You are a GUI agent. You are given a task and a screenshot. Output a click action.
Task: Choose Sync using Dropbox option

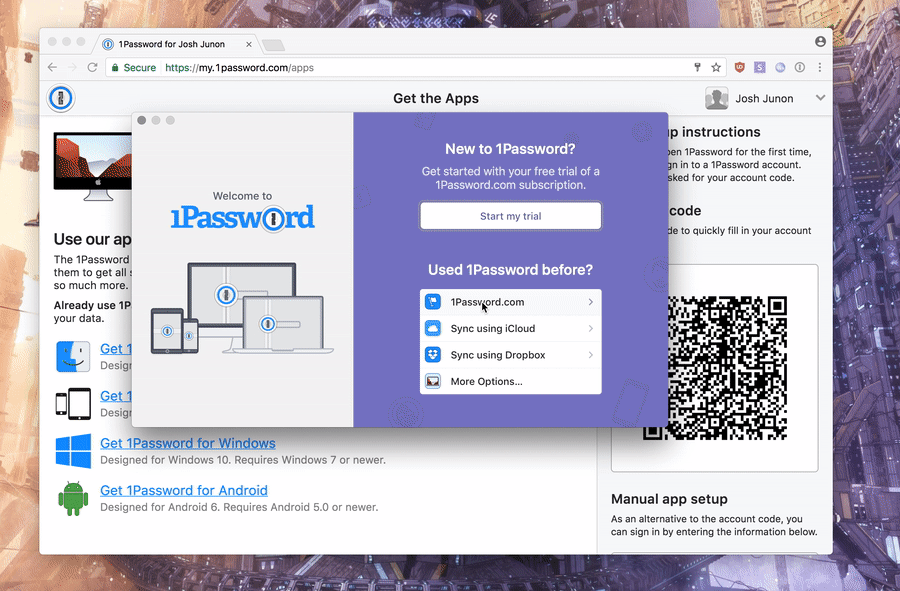pos(510,355)
